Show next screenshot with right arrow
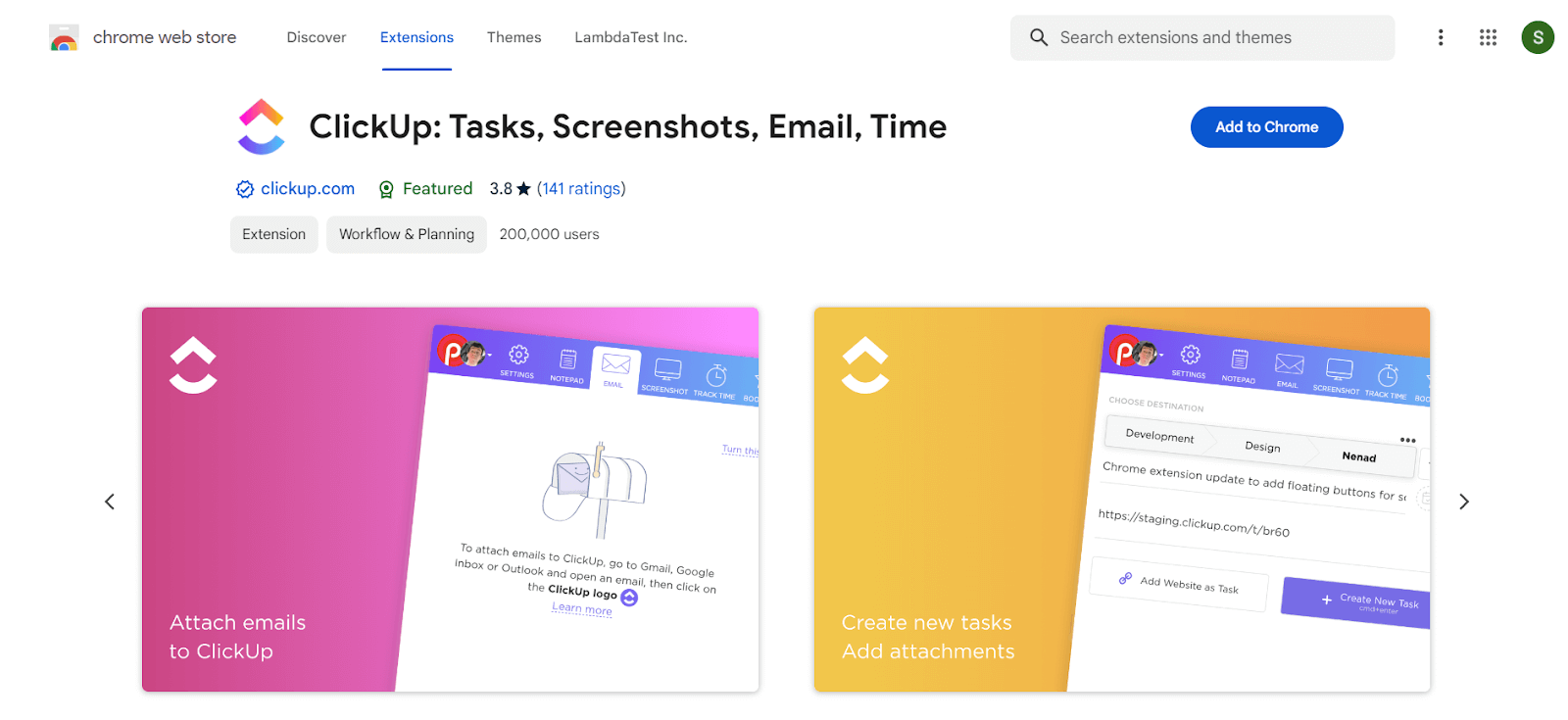Image resolution: width=1568 pixels, height=720 pixels. tap(1463, 502)
